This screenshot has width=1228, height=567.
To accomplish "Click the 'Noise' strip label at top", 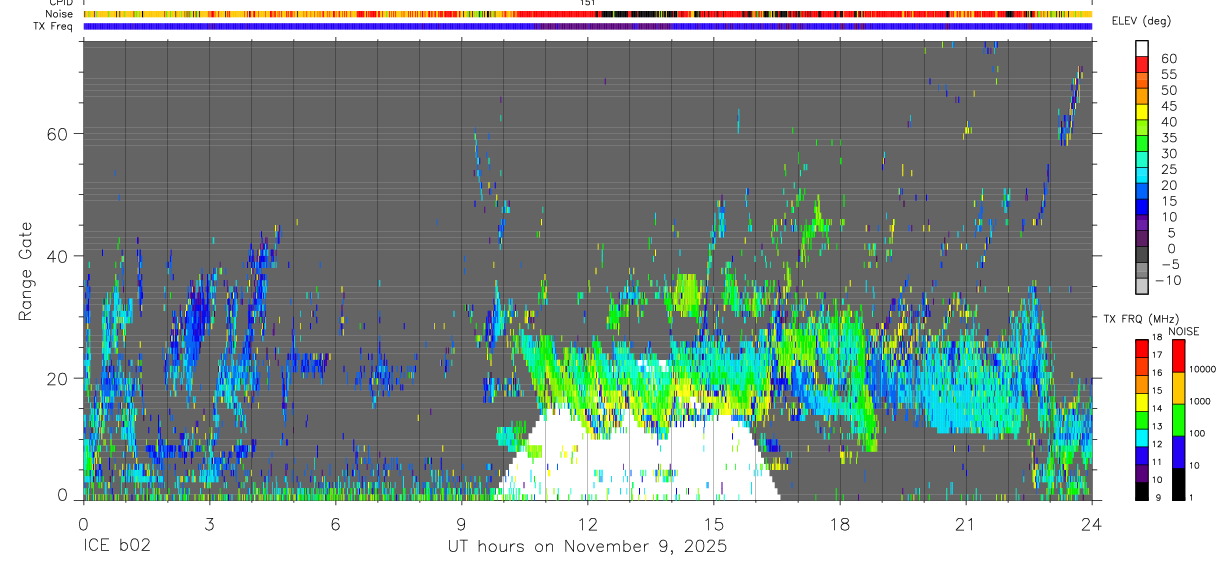I will (59, 14).
